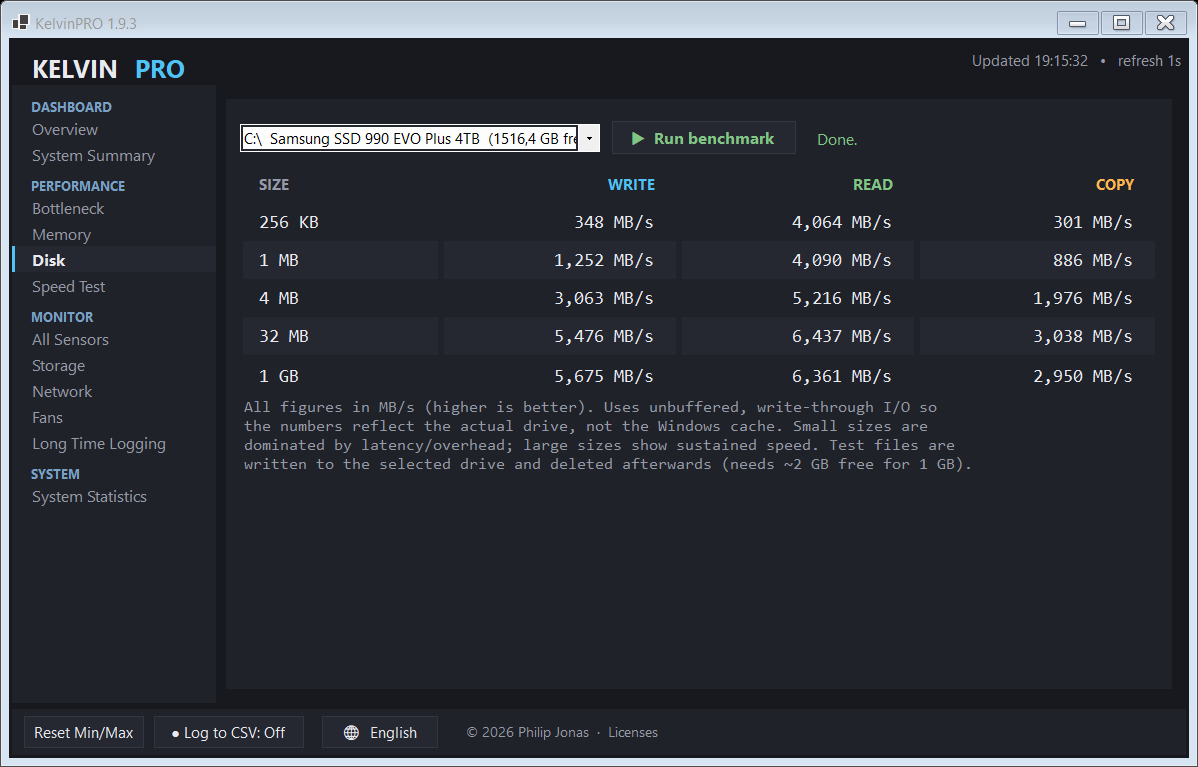Click the 3,063 MB/s write value
The width and height of the screenshot is (1198, 767).
pos(604,298)
